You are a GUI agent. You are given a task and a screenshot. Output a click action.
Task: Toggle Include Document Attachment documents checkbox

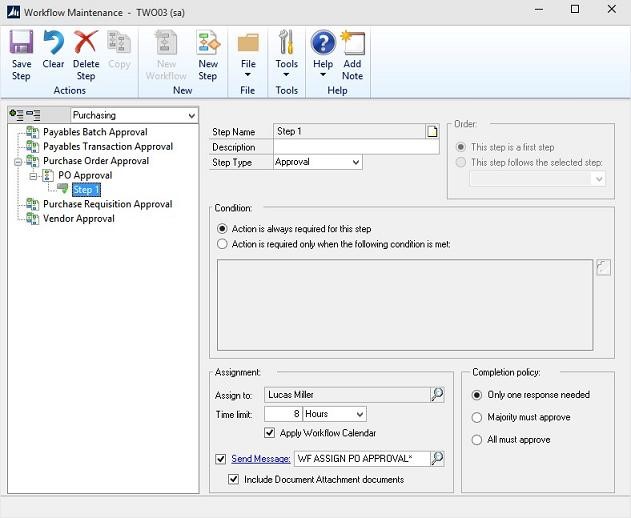[233, 479]
